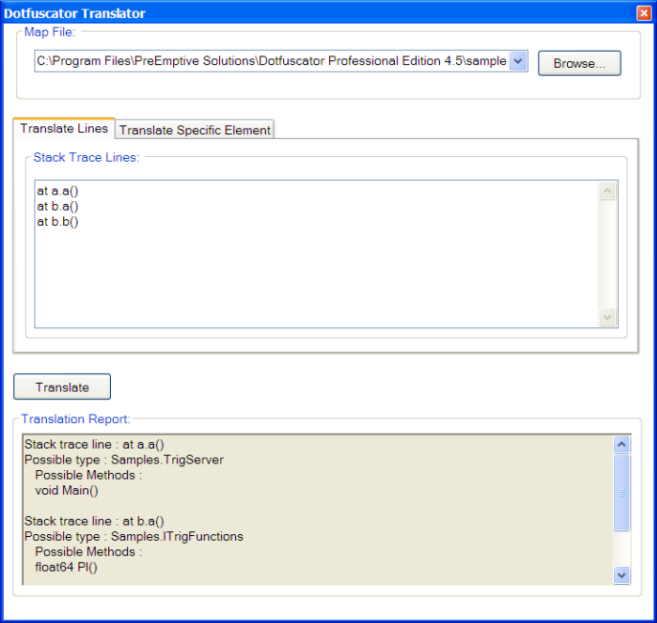
Task: Switch to the Translate Lines tab
Action: pos(64,128)
